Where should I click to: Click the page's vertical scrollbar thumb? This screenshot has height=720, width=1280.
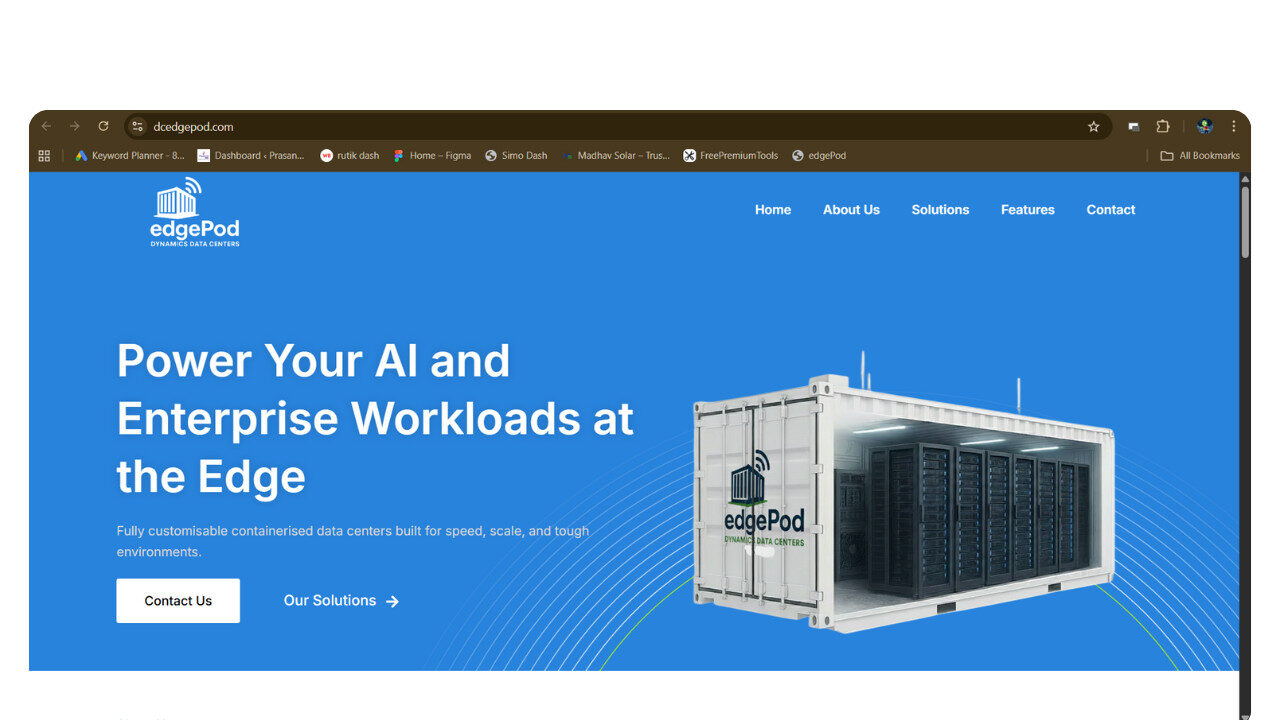coord(1245,220)
